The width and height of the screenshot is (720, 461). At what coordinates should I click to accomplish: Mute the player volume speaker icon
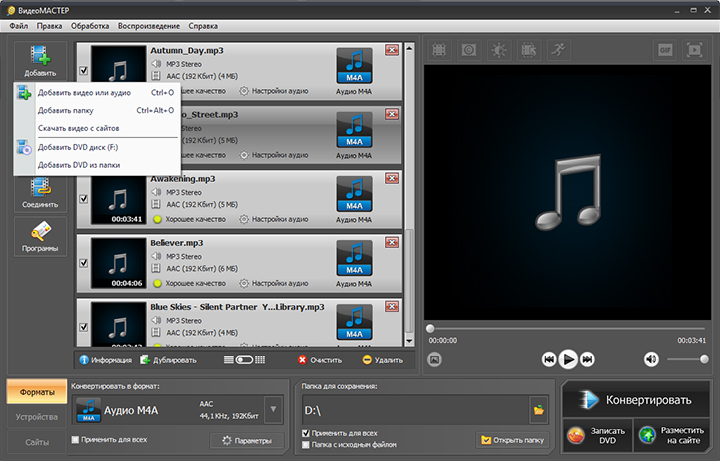click(x=651, y=359)
